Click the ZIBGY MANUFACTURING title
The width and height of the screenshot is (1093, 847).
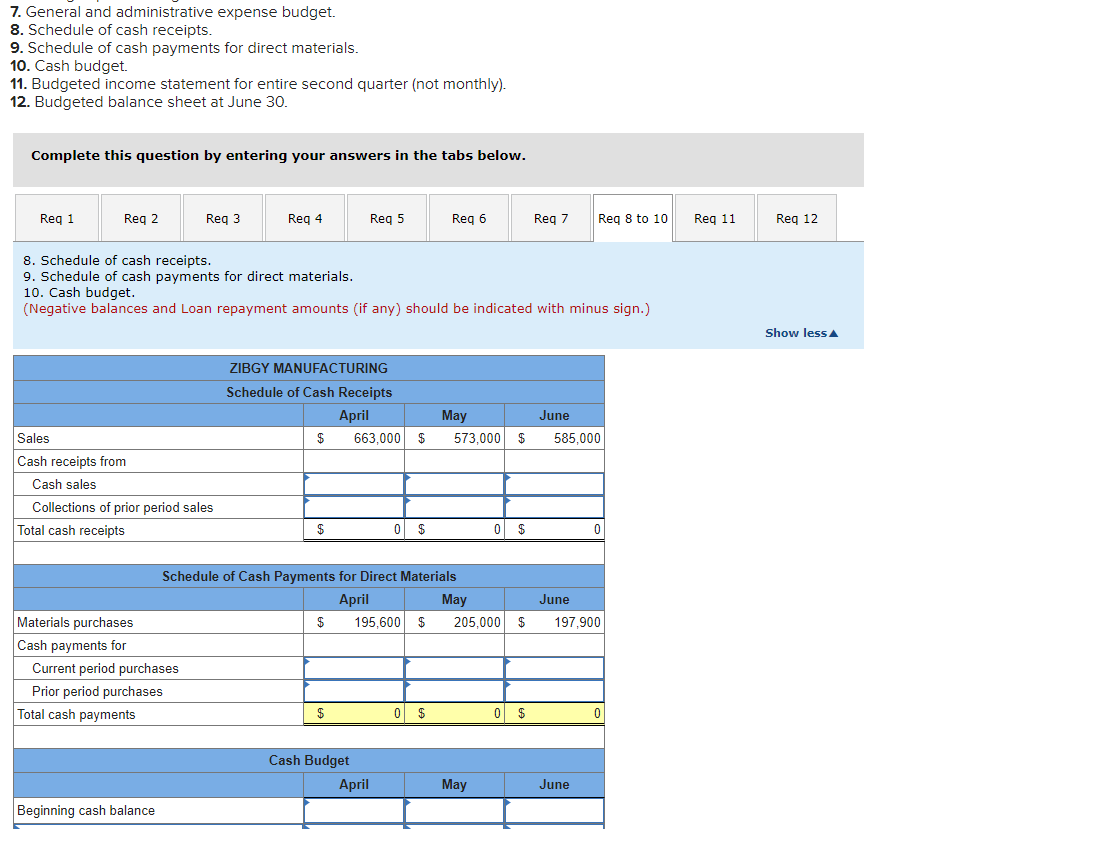(x=309, y=367)
